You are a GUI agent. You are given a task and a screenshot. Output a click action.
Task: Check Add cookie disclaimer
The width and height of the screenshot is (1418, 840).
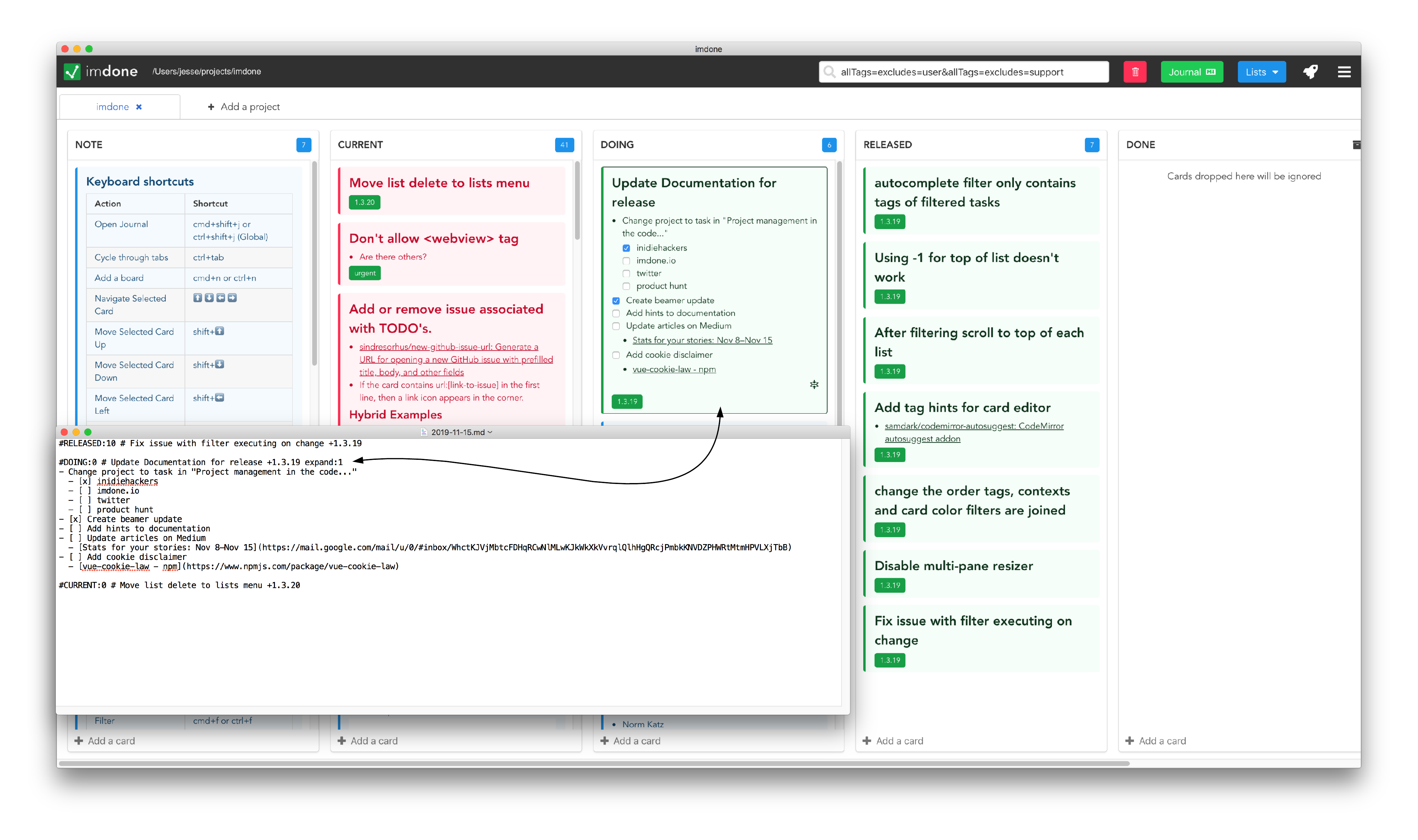click(616, 355)
